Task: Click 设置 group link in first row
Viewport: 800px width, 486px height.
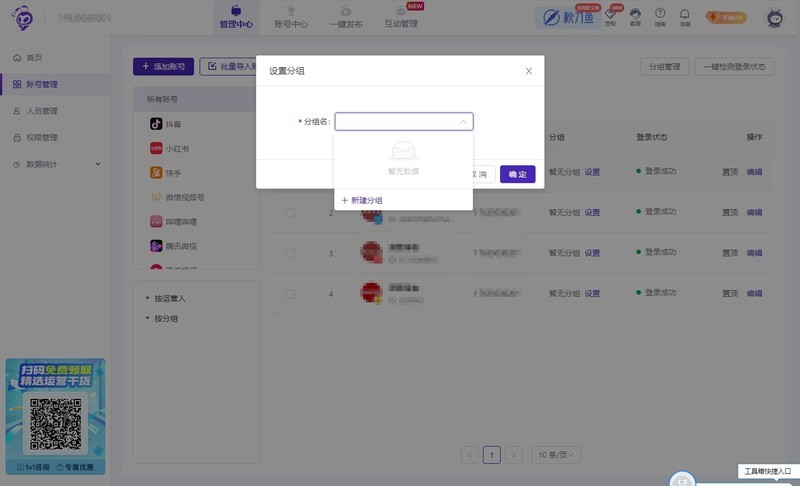Action: tap(592, 172)
